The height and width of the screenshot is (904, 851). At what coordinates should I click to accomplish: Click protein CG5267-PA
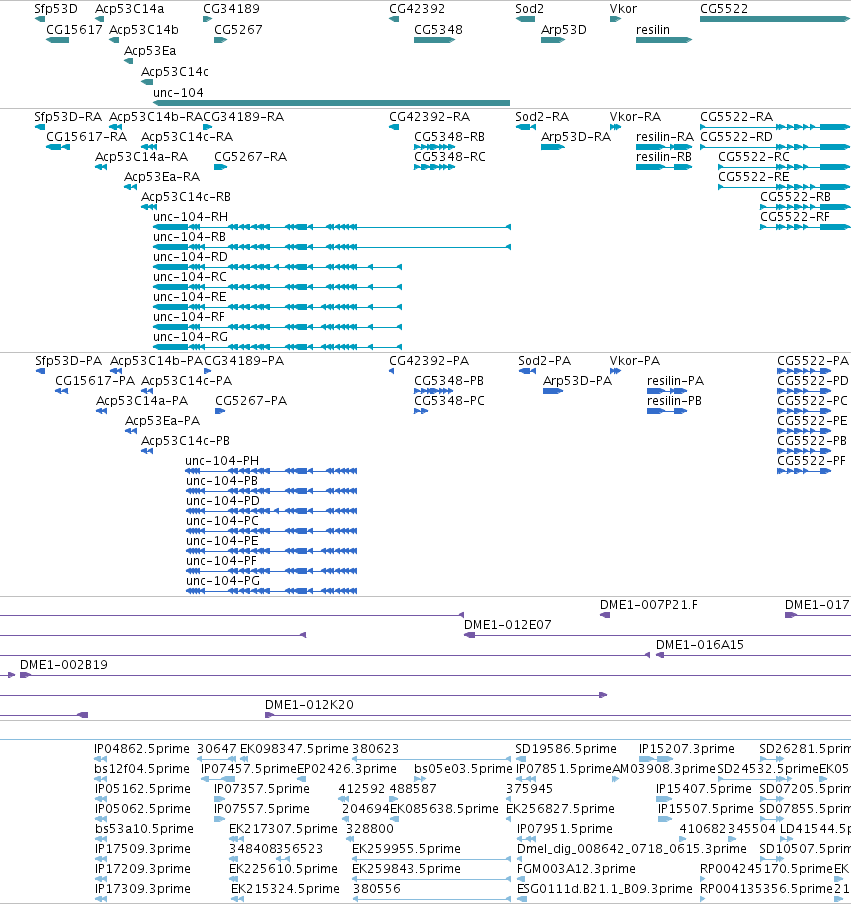coord(220,411)
